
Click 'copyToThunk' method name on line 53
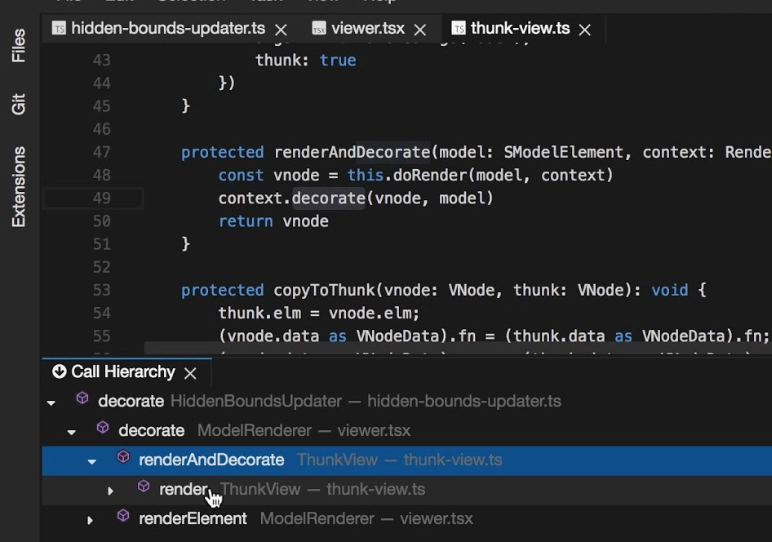(x=324, y=290)
